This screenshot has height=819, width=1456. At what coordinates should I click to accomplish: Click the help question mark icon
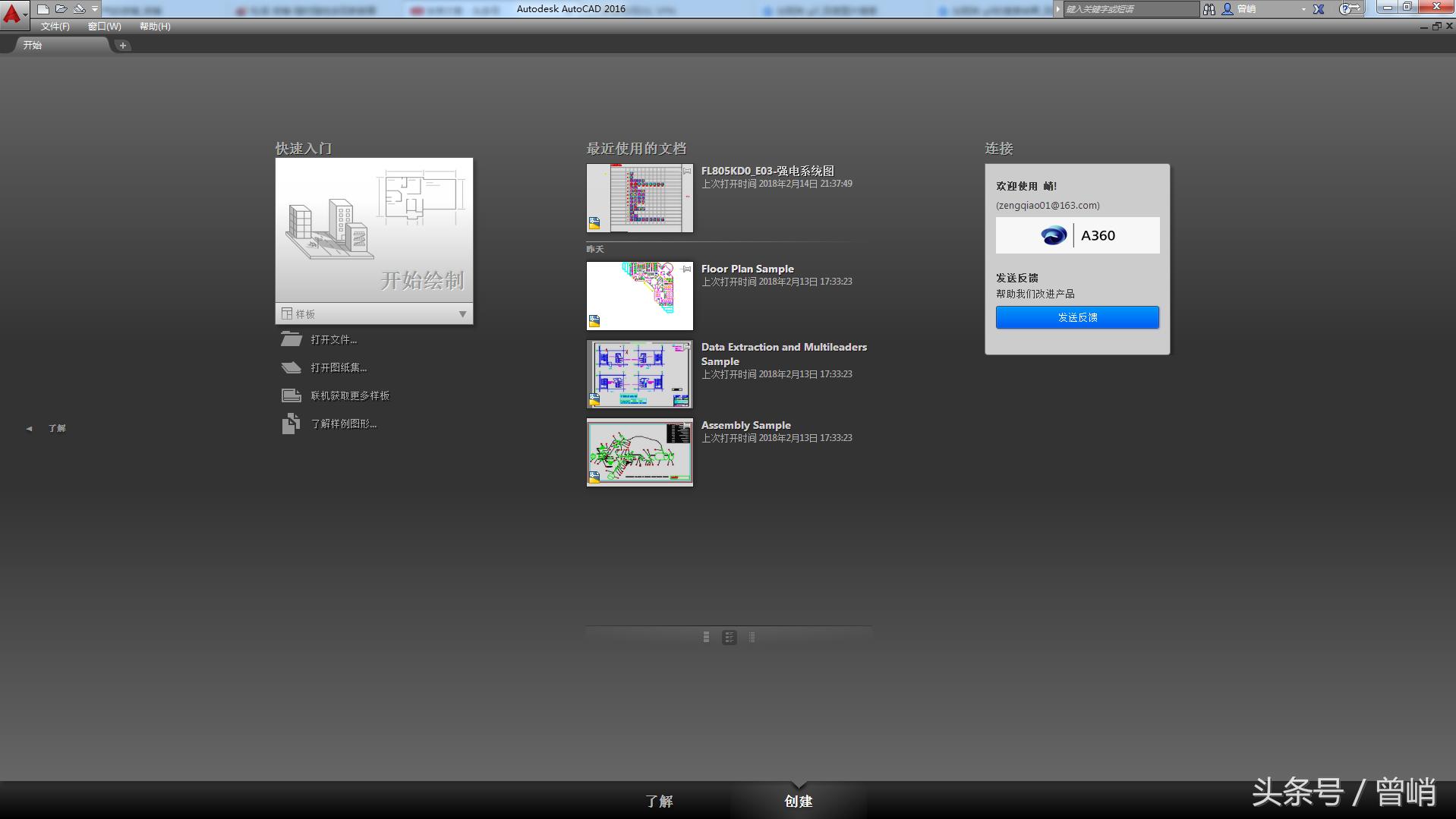pos(1346,9)
